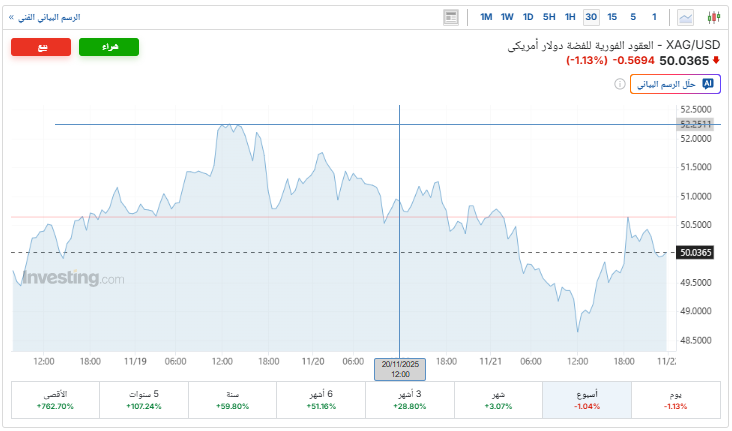Select the 1D chart interval
Screen dimensions: 732x431
point(528,17)
